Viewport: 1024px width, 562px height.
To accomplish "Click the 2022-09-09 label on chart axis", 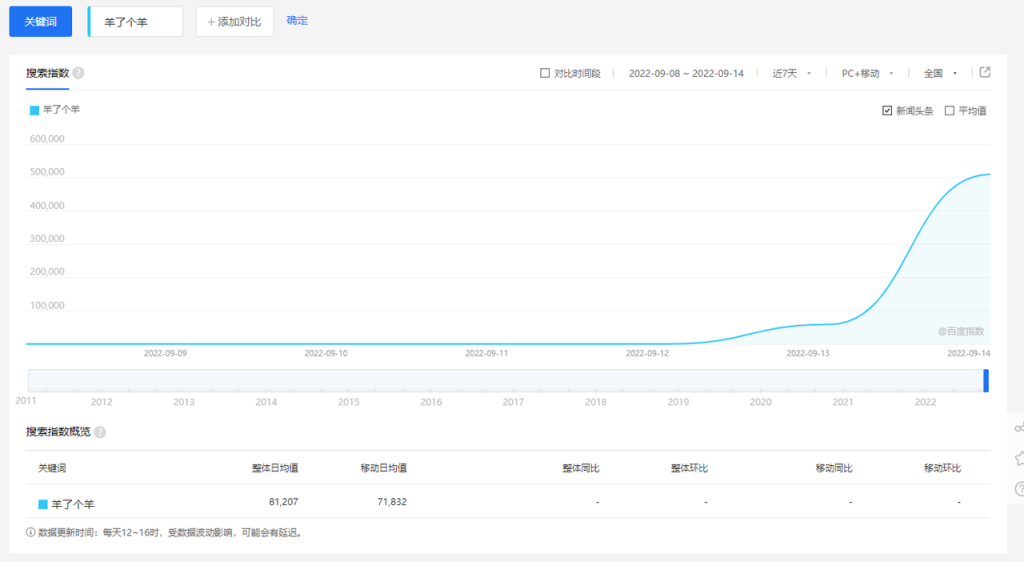I will point(165,353).
